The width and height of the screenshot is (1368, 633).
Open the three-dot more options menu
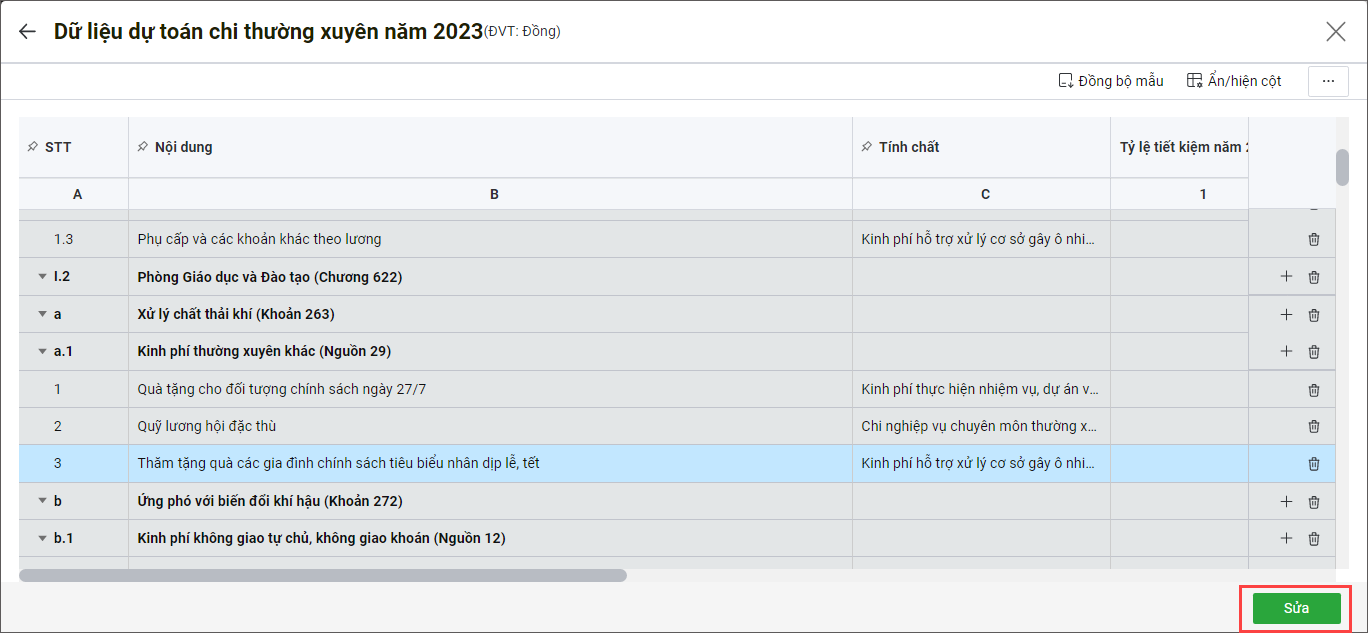coord(1328,82)
